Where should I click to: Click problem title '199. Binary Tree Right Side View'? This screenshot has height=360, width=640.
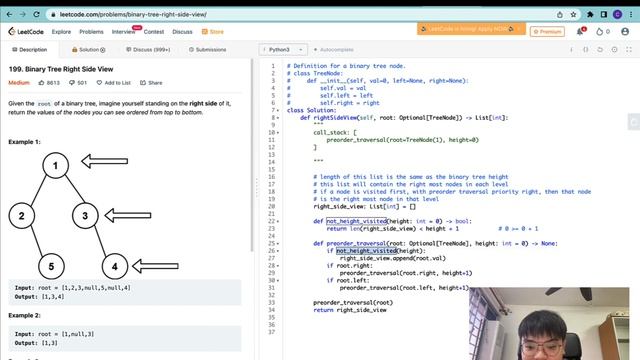click(x=61, y=69)
